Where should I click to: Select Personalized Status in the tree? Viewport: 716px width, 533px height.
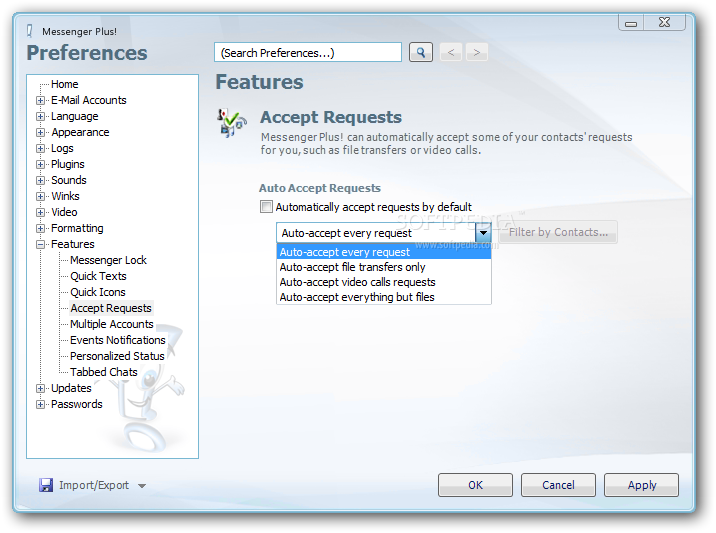117,356
